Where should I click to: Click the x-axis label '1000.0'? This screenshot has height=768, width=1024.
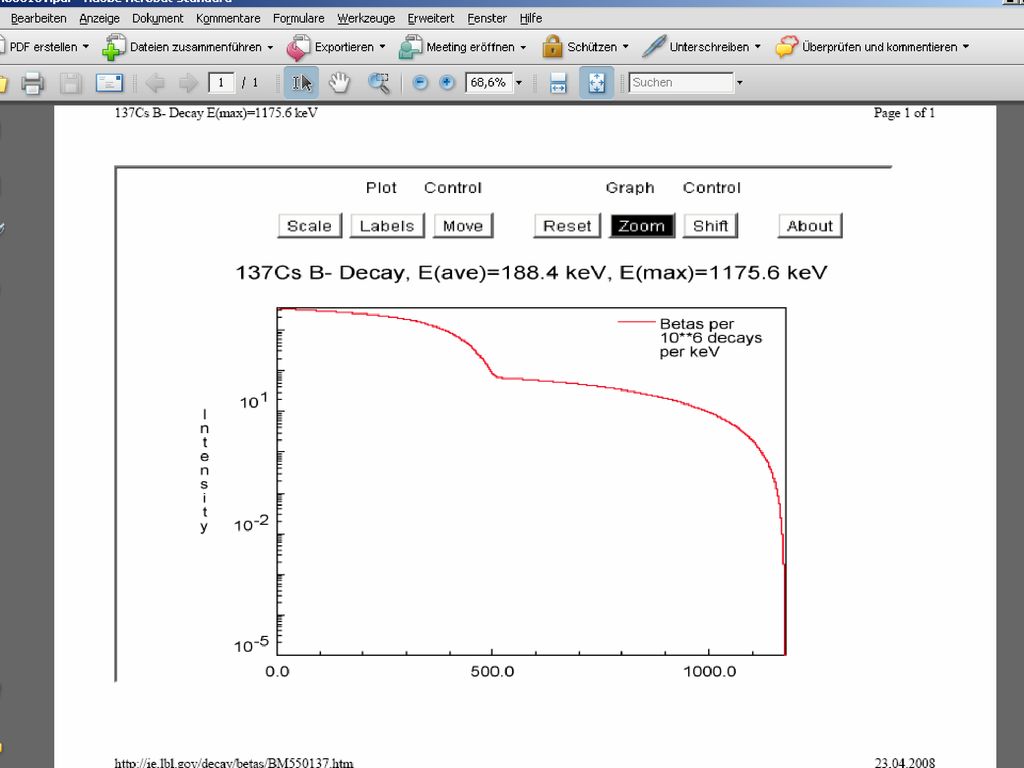point(710,671)
